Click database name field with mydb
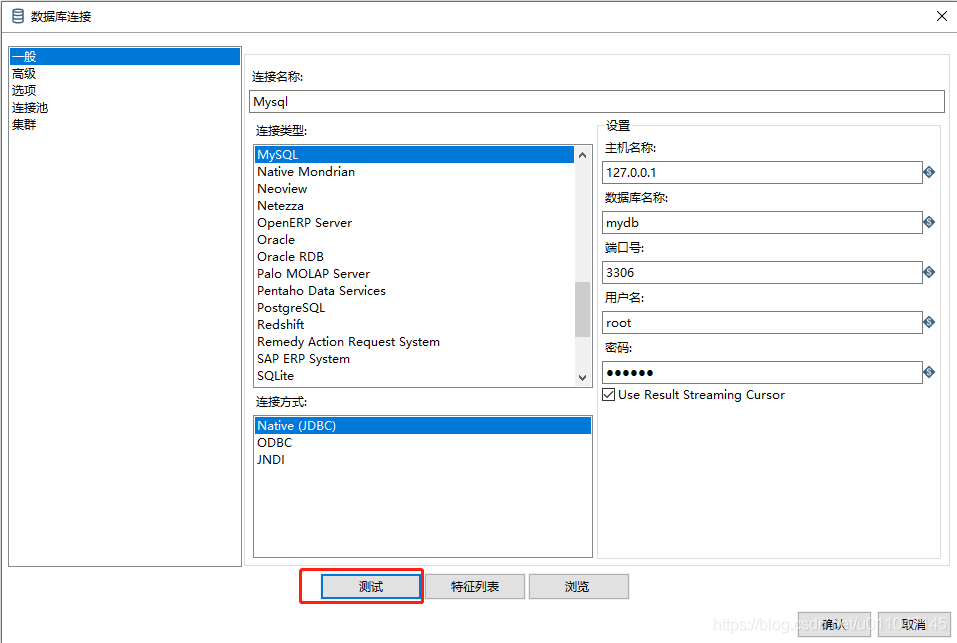Viewport: 957px width, 643px height. [x=762, y=223]
